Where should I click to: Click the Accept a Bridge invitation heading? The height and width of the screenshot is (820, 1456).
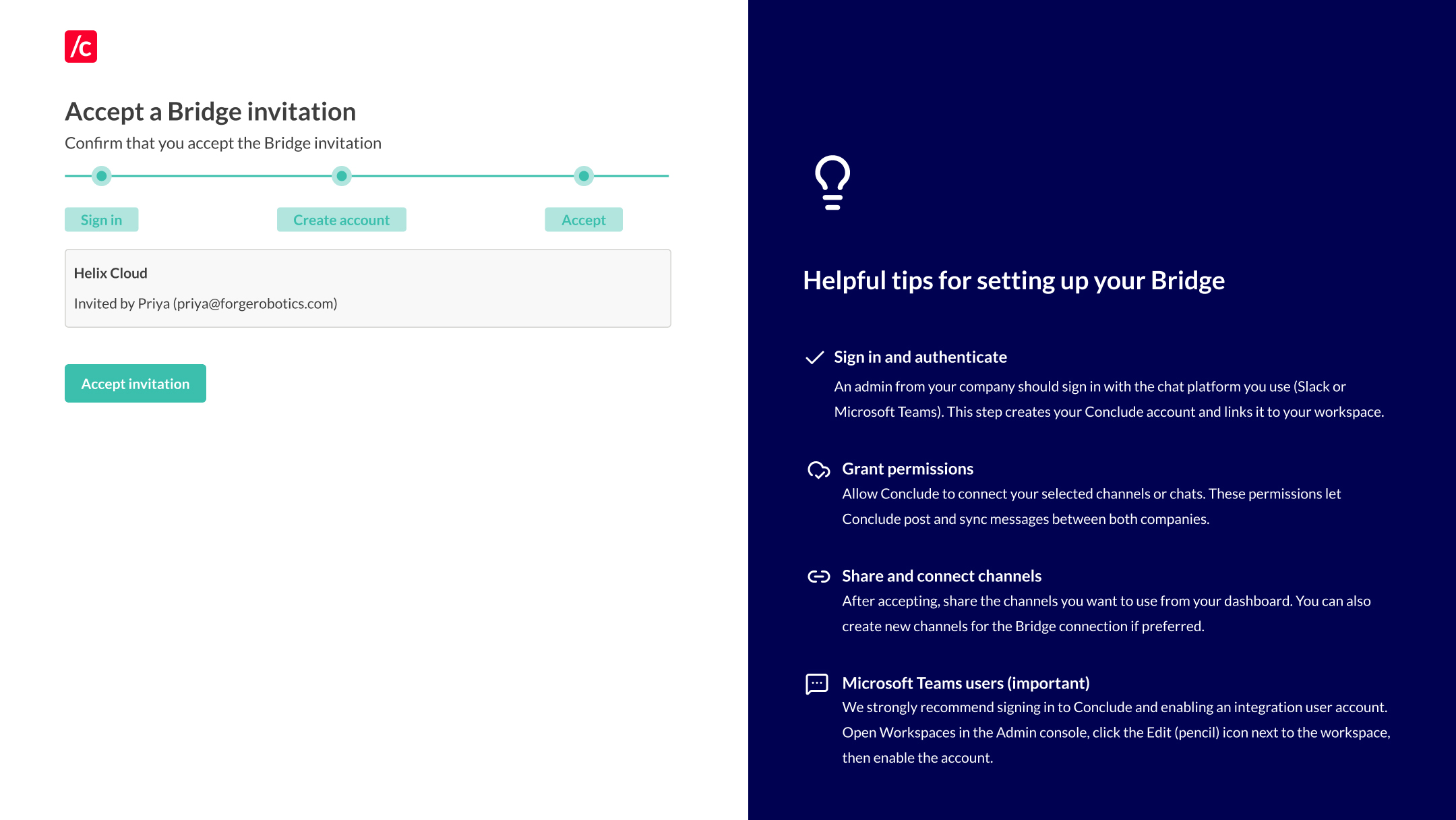click(x=210, y=111)
